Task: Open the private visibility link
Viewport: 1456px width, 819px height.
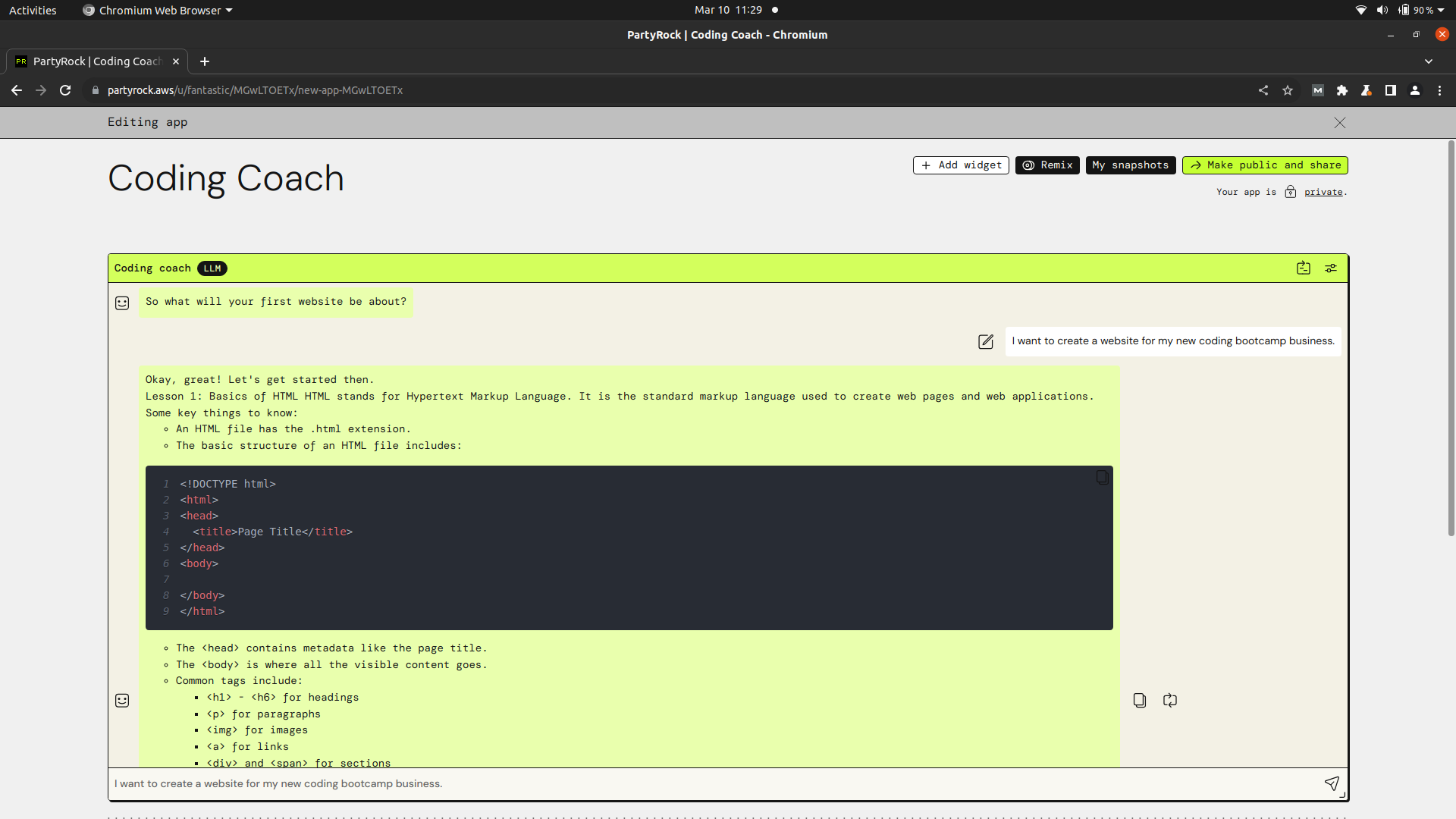Action: pyautogui.click(x=1323, y=193)
